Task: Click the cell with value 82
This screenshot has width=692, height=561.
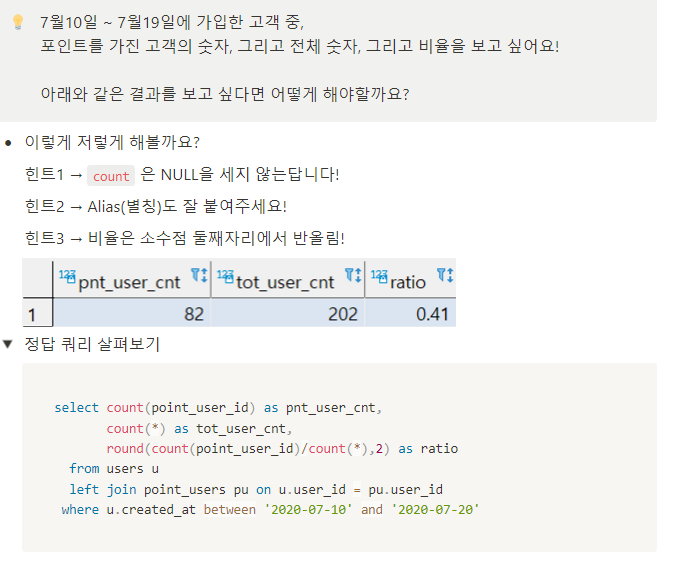Action: click(132, 313)
